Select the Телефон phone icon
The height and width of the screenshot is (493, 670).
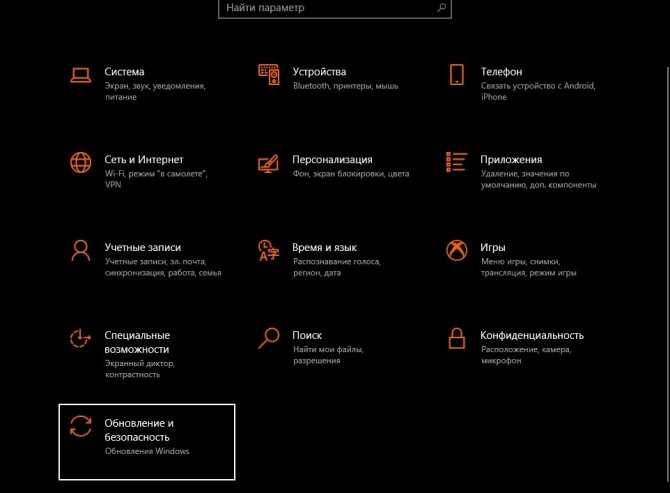457,75
